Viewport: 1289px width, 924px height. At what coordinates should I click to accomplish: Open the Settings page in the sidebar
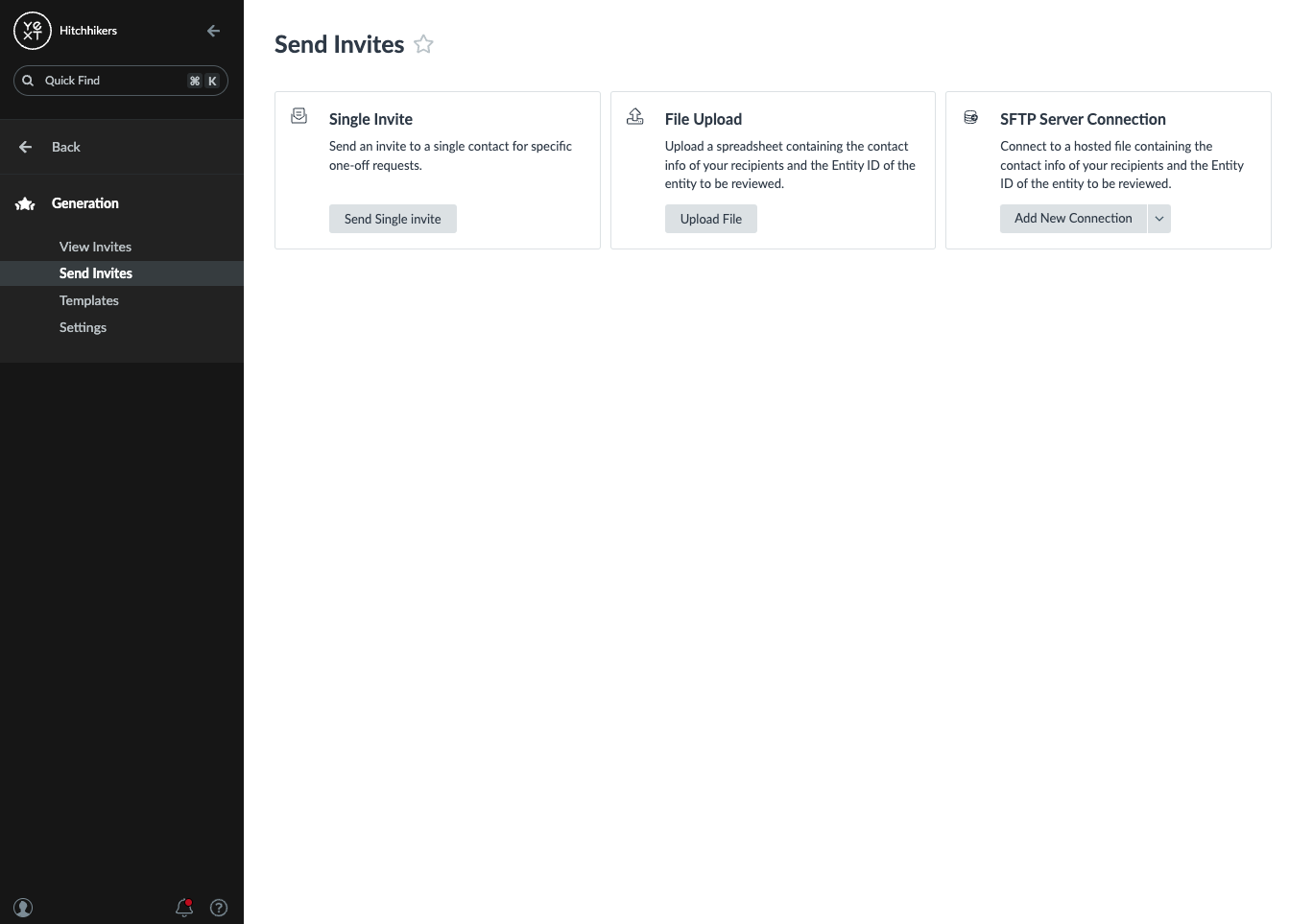83,327
